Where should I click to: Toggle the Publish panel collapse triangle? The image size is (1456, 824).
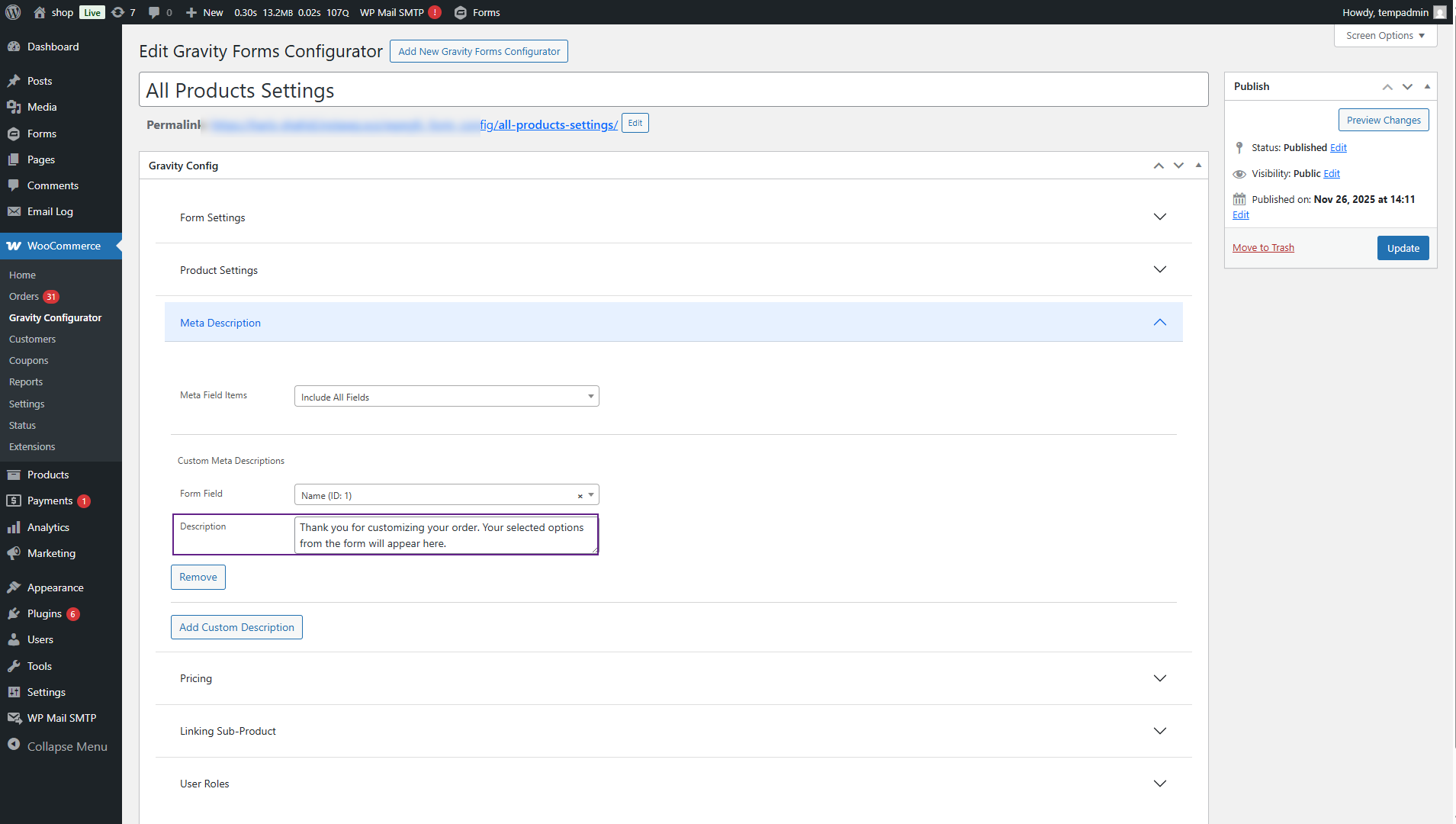(1427, 86)
